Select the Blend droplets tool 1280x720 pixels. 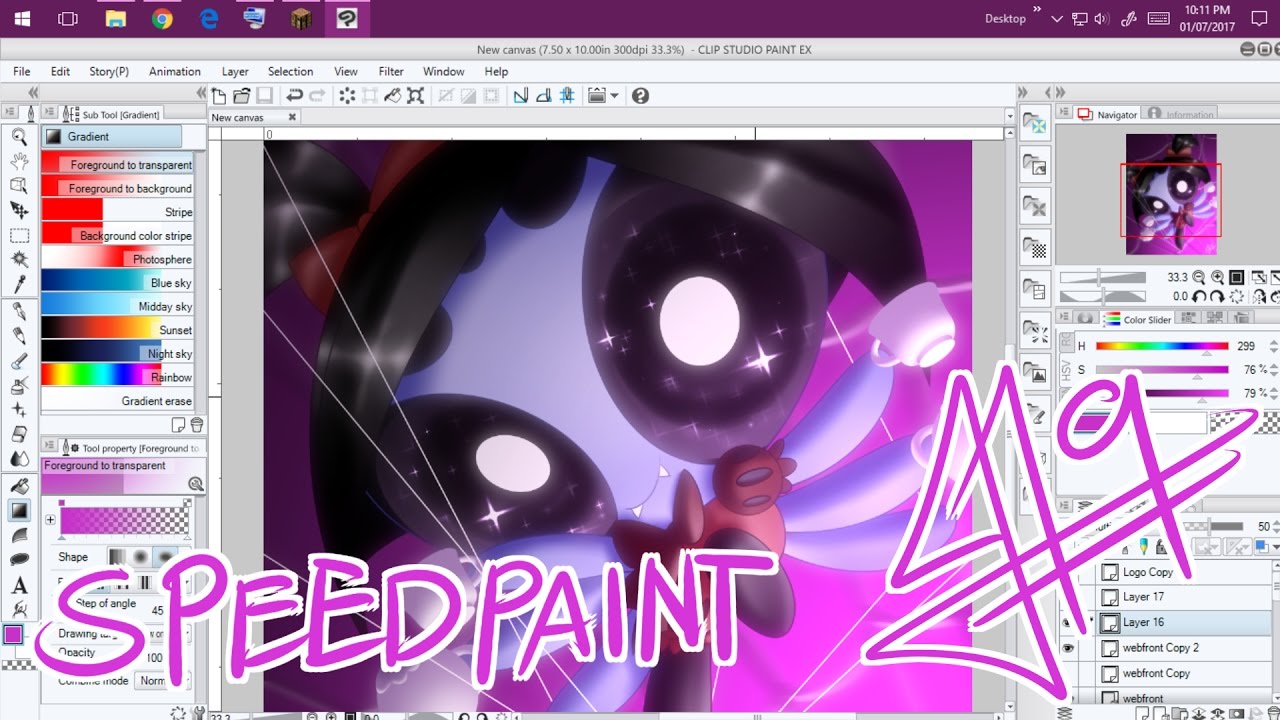pos(19,459)
